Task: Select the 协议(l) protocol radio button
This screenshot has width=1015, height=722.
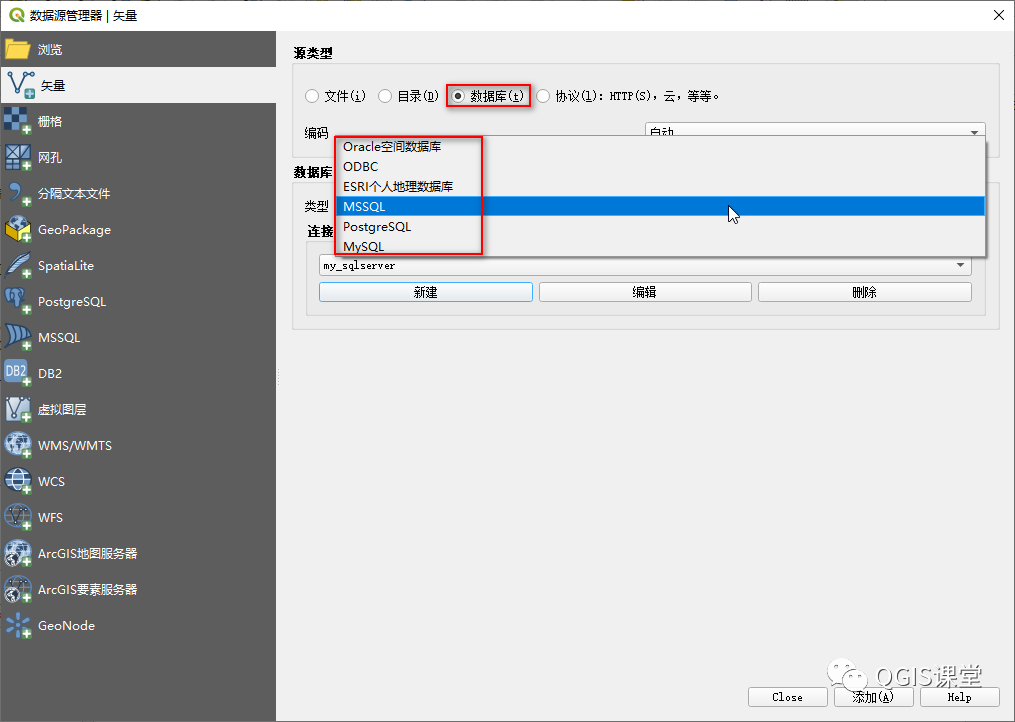Action: tap(543, 96)
